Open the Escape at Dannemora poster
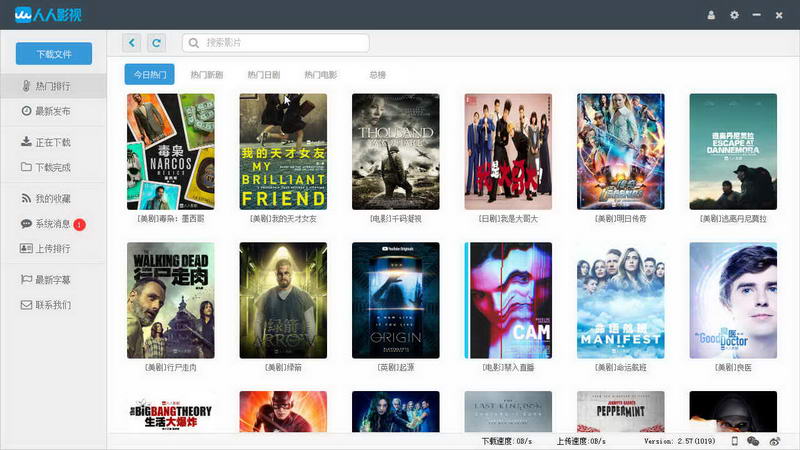Image resolution: width=800 pixels, height=450 pixels. coord(733,152)
